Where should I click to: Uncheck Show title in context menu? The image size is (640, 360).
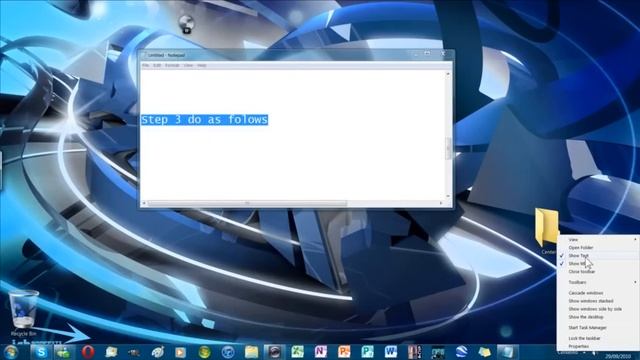(598, 264)
